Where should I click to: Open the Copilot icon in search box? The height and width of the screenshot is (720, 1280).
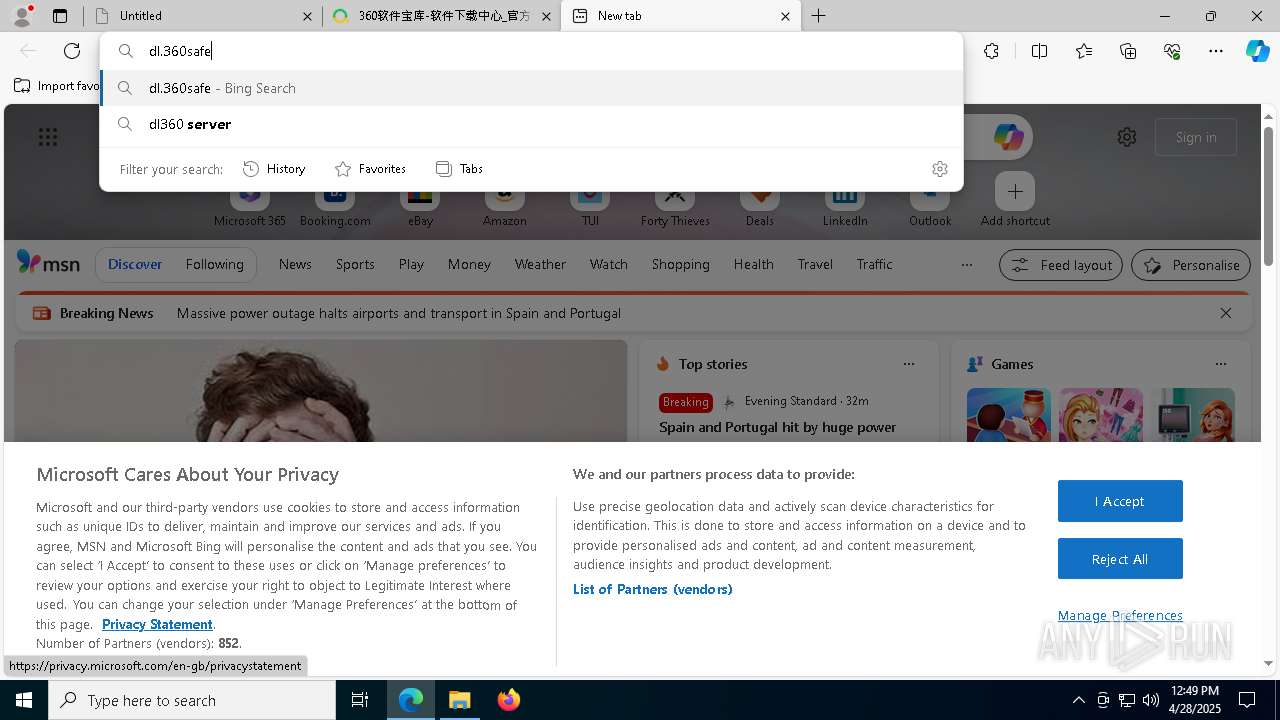click(1008, 137)
